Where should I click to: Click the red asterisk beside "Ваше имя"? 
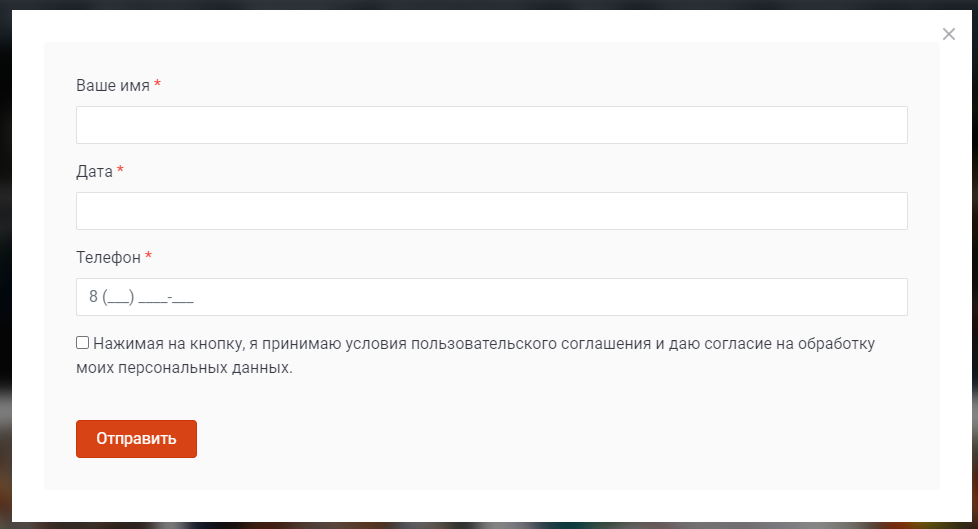[157, 86]
